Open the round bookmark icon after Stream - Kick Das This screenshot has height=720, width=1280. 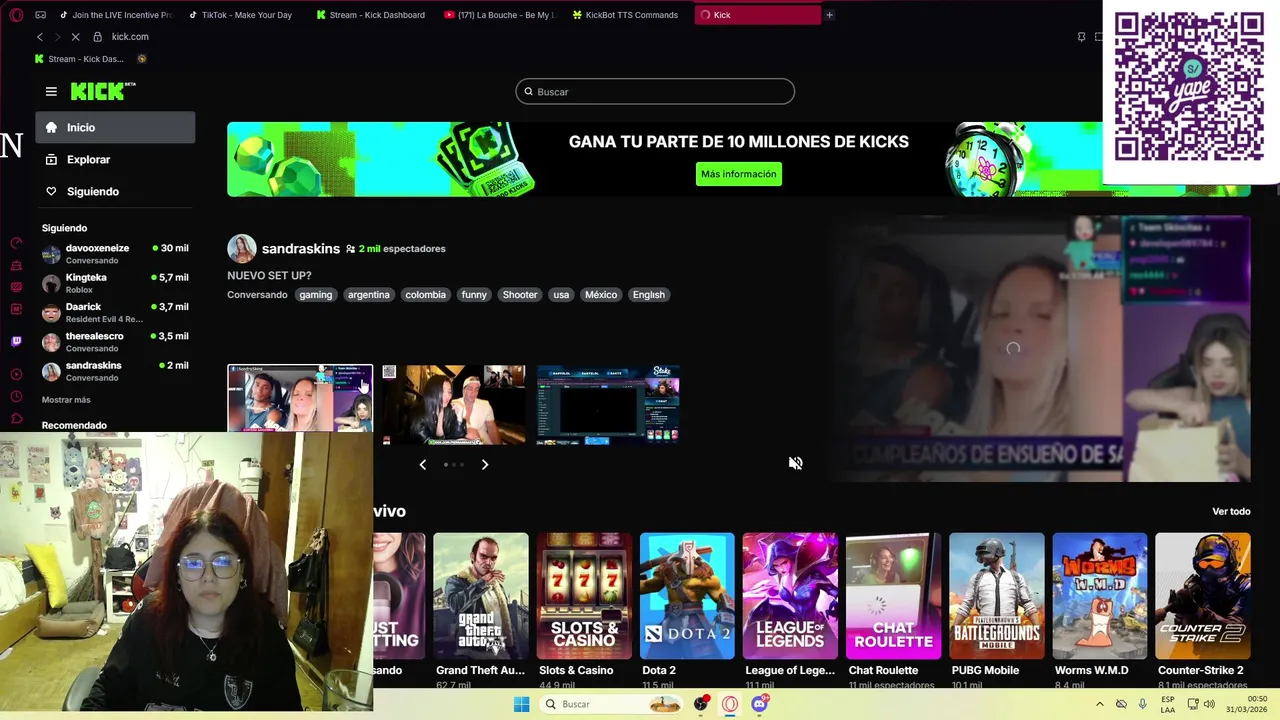(x=142, y=59)
